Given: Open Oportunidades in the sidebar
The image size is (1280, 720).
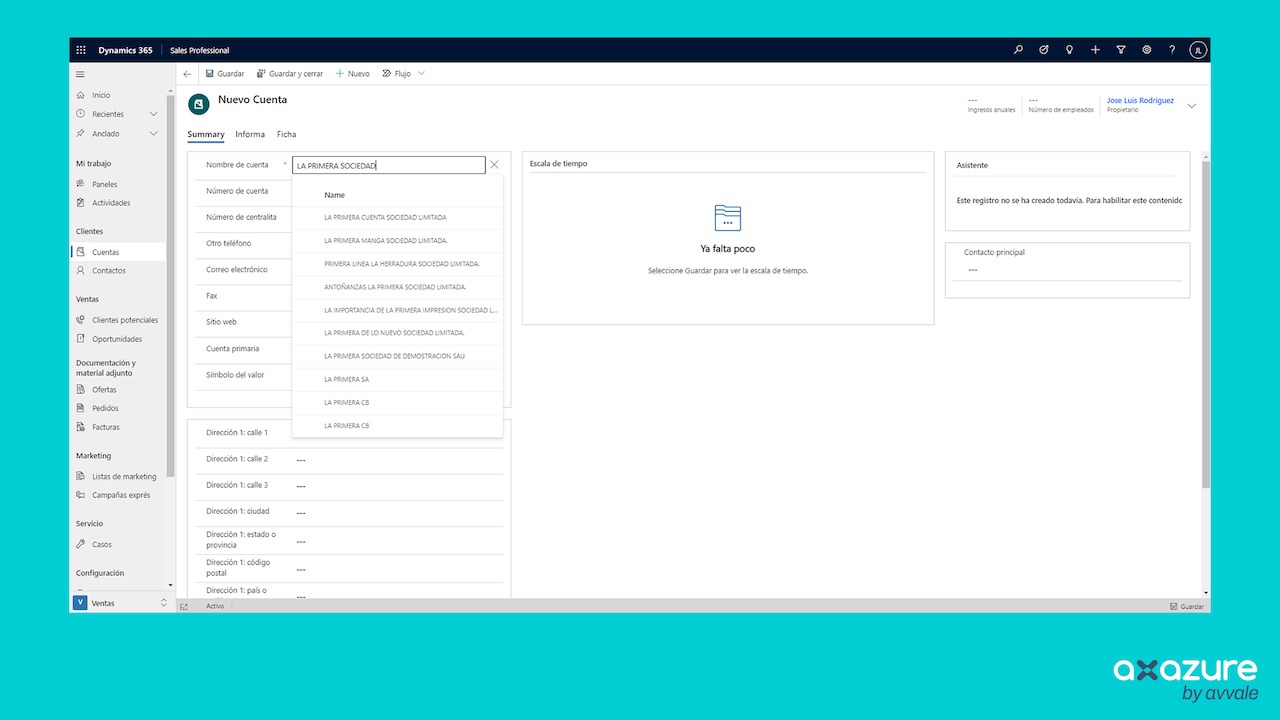Looking at the screenshot, I should [x=116, y=339].
